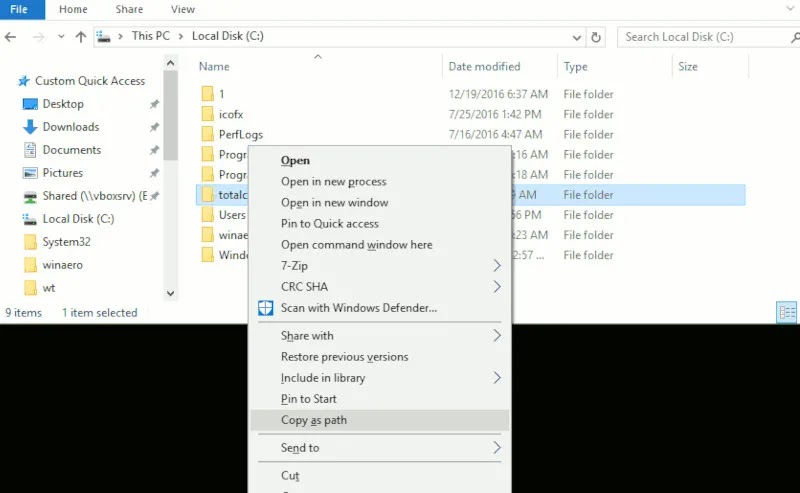Click the navigation pane scroll up arrow

(170, 63)
